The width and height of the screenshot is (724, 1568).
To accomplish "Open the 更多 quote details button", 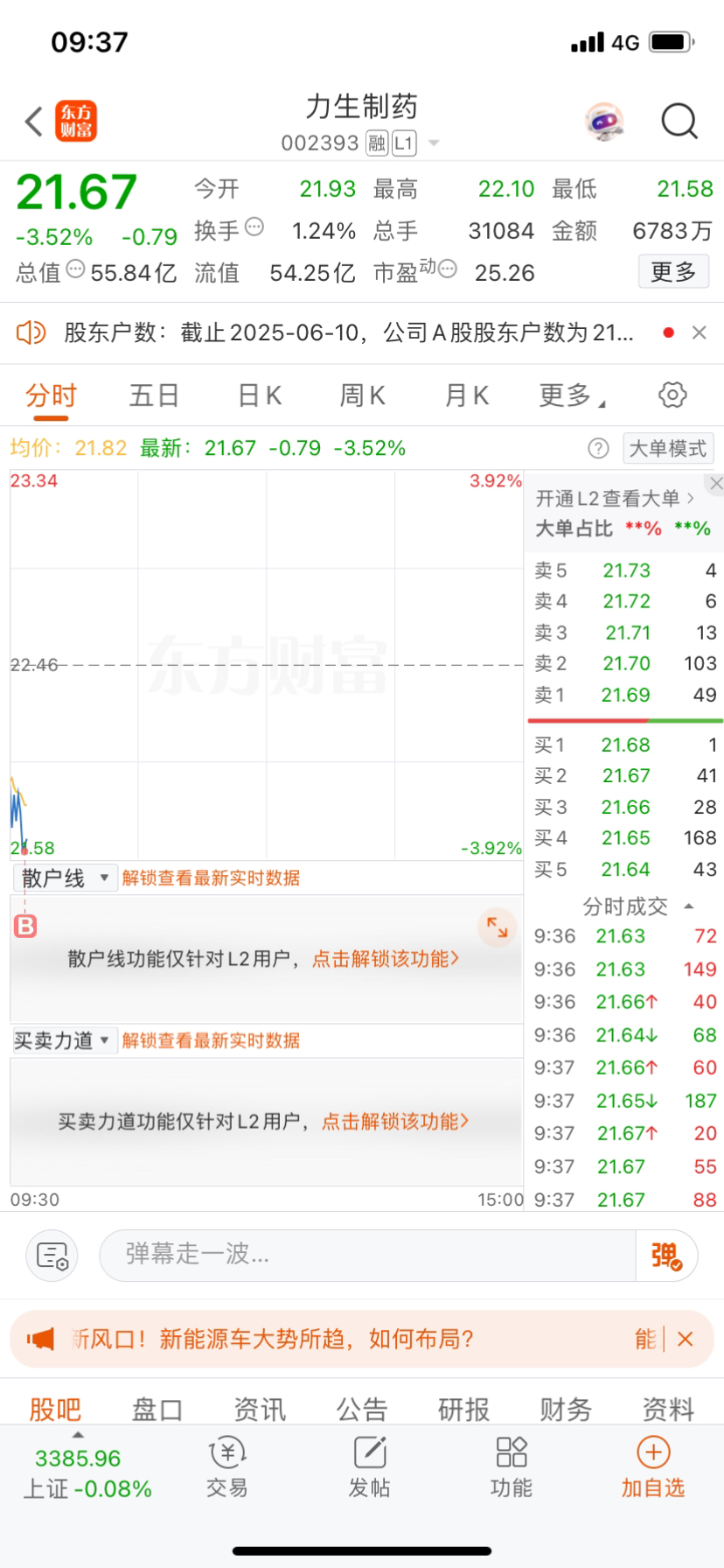I will tap(673, 272).
